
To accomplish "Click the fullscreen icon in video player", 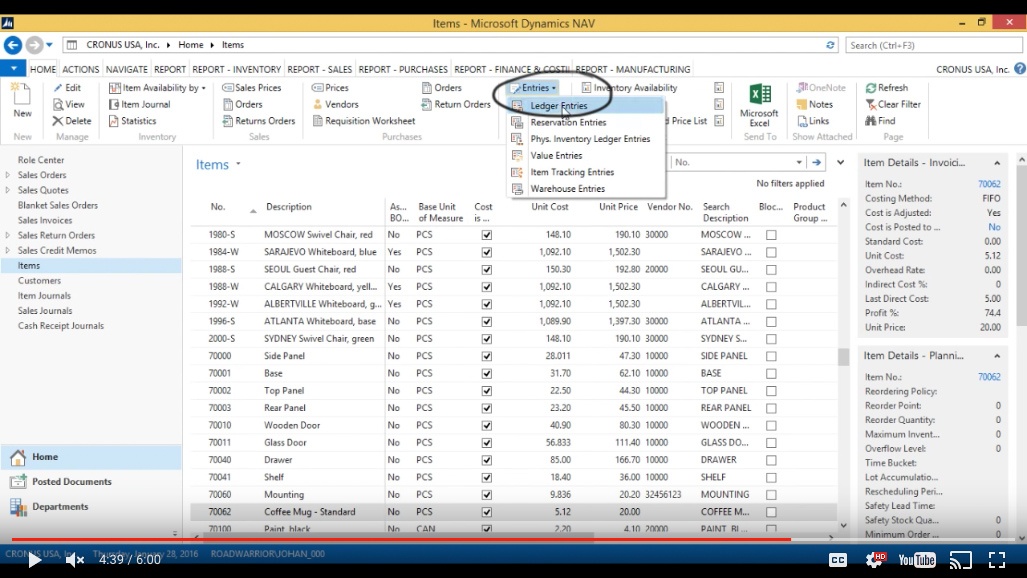I will point(997,560).
